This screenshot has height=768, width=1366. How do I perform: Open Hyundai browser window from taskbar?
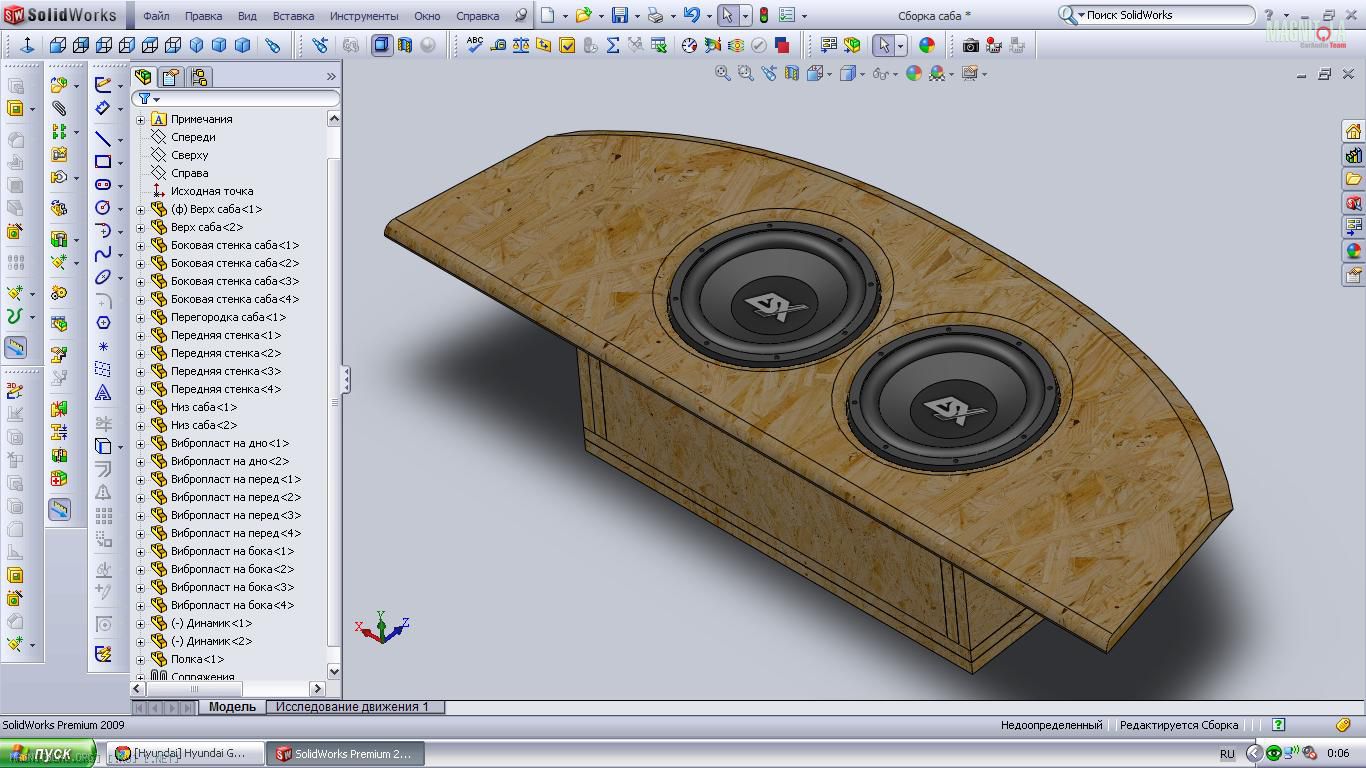[186, 754]
